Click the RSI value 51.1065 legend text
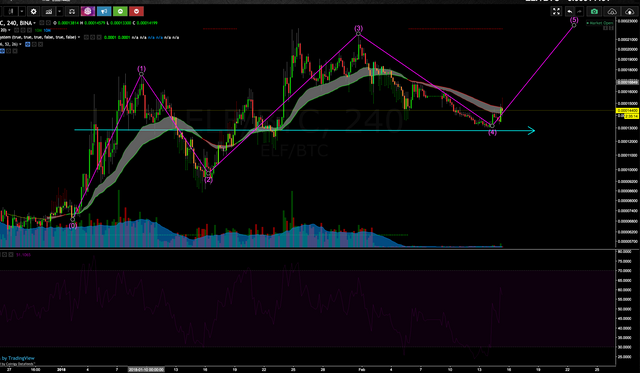This screenshot has height=373, width=640. [x=23, y=255]
